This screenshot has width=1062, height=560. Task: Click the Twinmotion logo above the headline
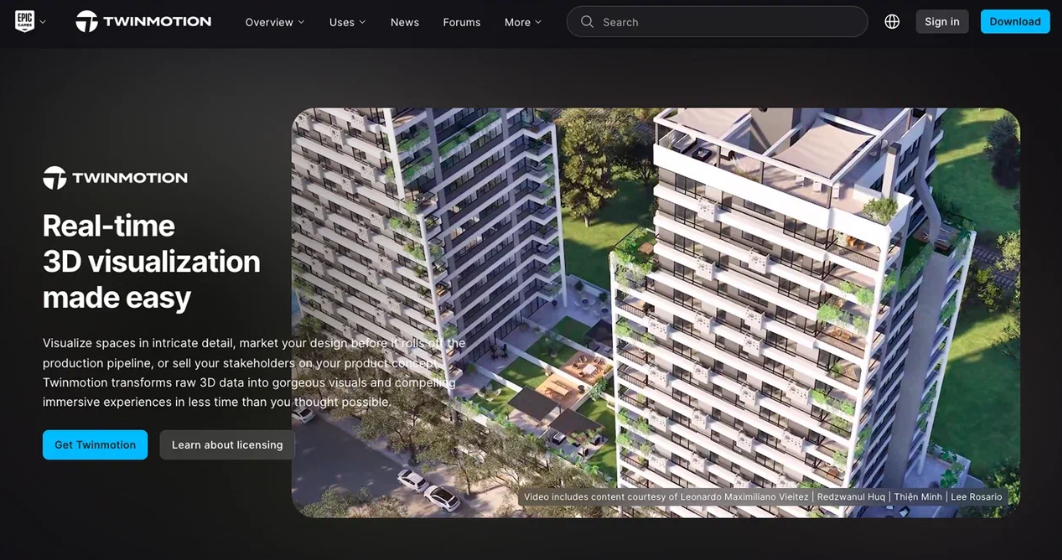115,178
